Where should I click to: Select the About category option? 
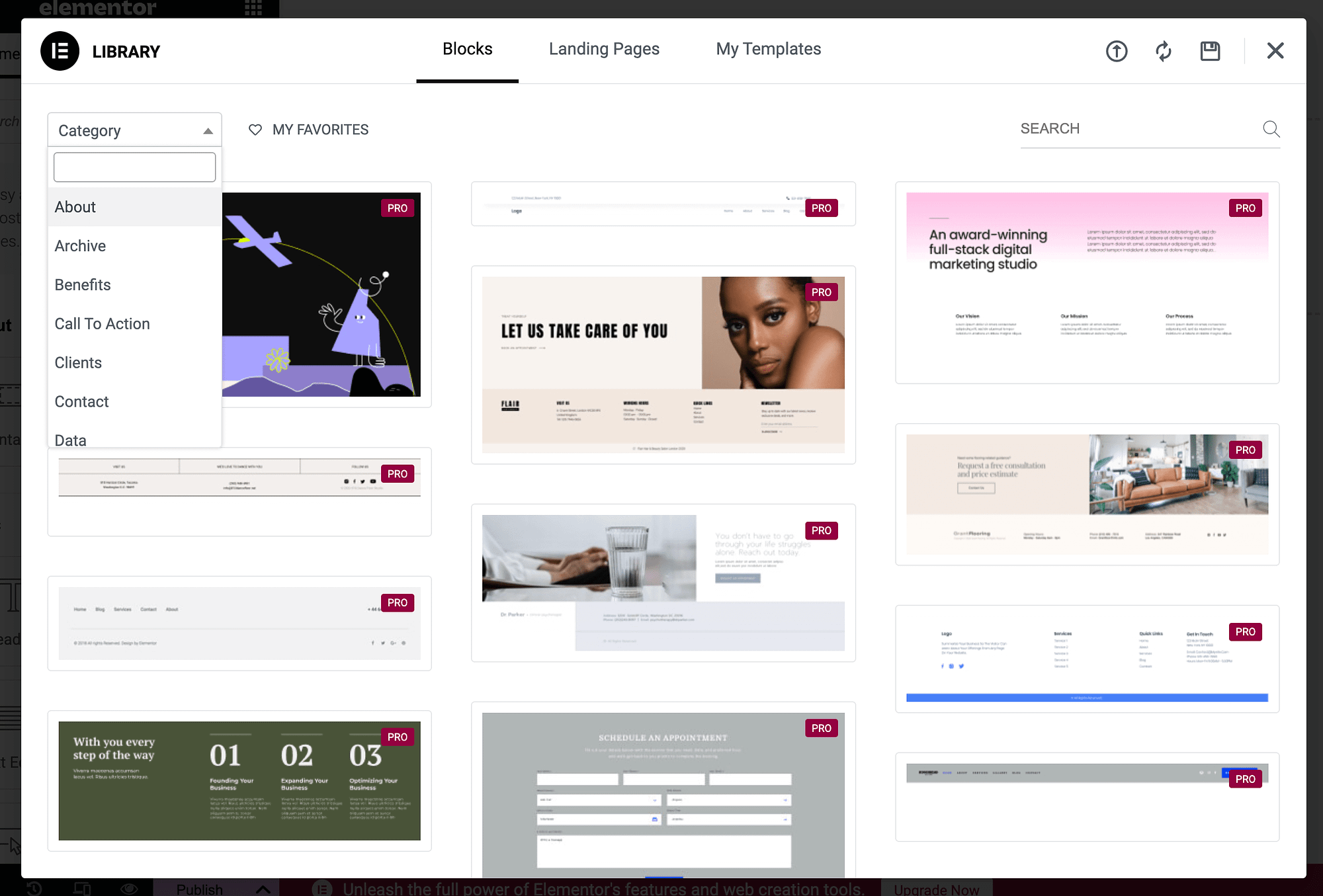[x=75, y=207]
